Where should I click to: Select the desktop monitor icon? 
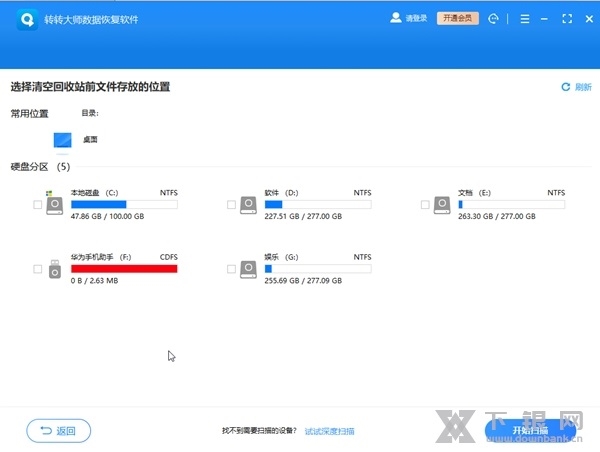(62, 140)
